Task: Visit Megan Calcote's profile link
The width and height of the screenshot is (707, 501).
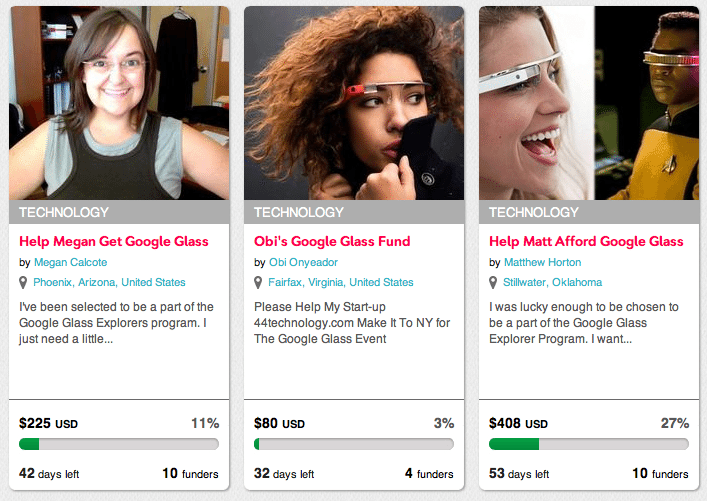Action: tap(72, 262)
